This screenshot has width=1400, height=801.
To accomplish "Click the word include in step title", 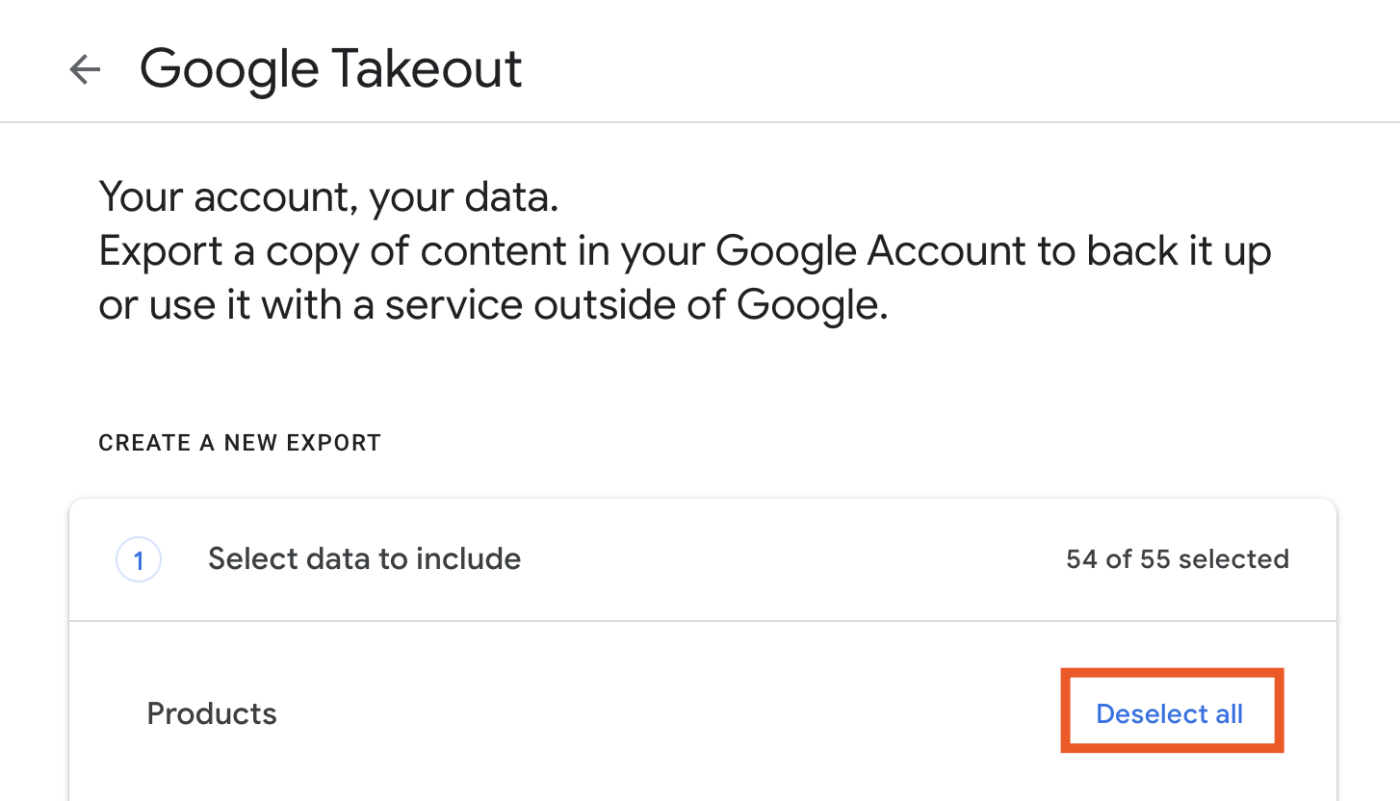I will [x=474, y=559].
